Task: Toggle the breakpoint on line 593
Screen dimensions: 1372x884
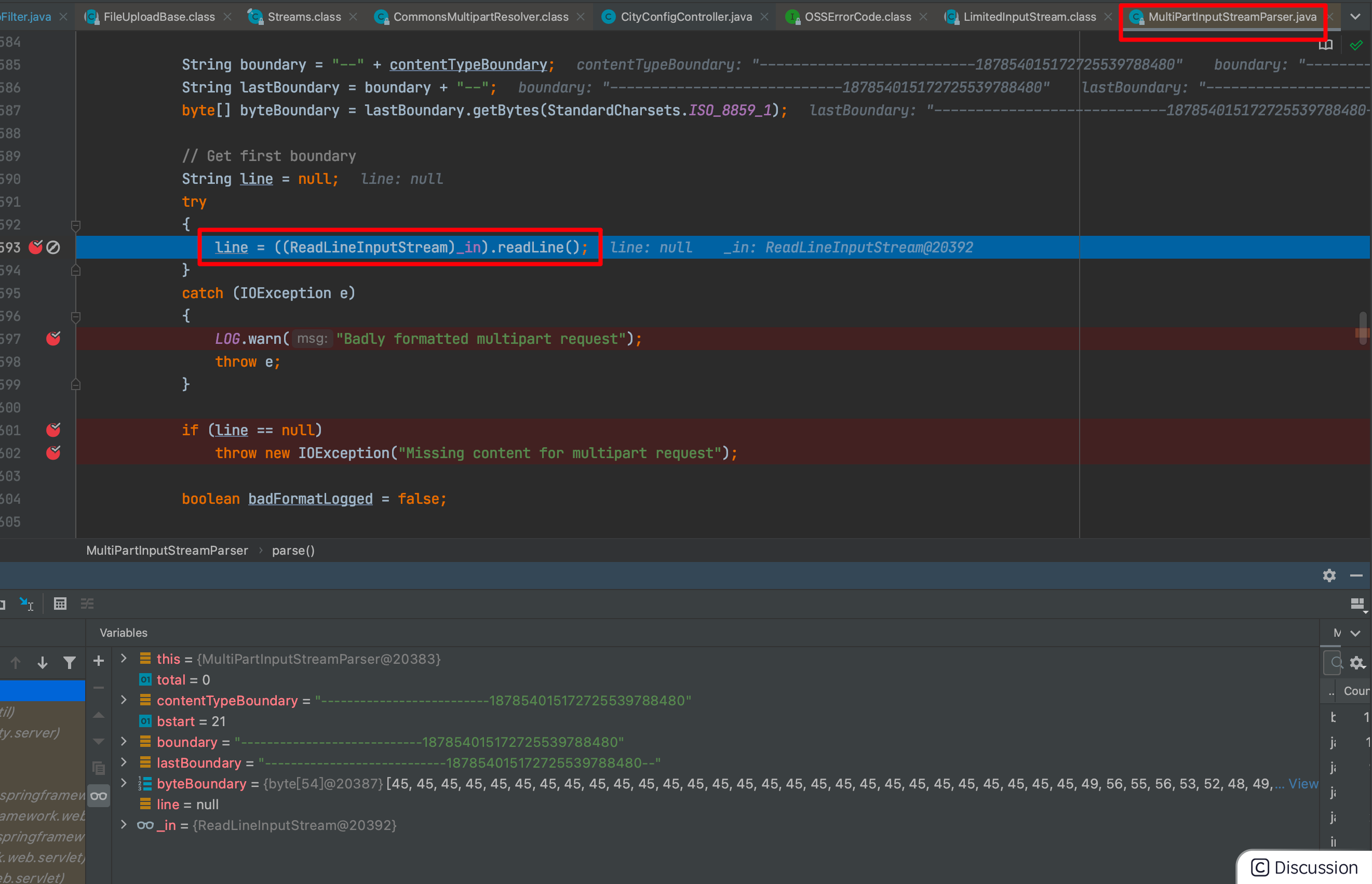Action: (36, 247)
